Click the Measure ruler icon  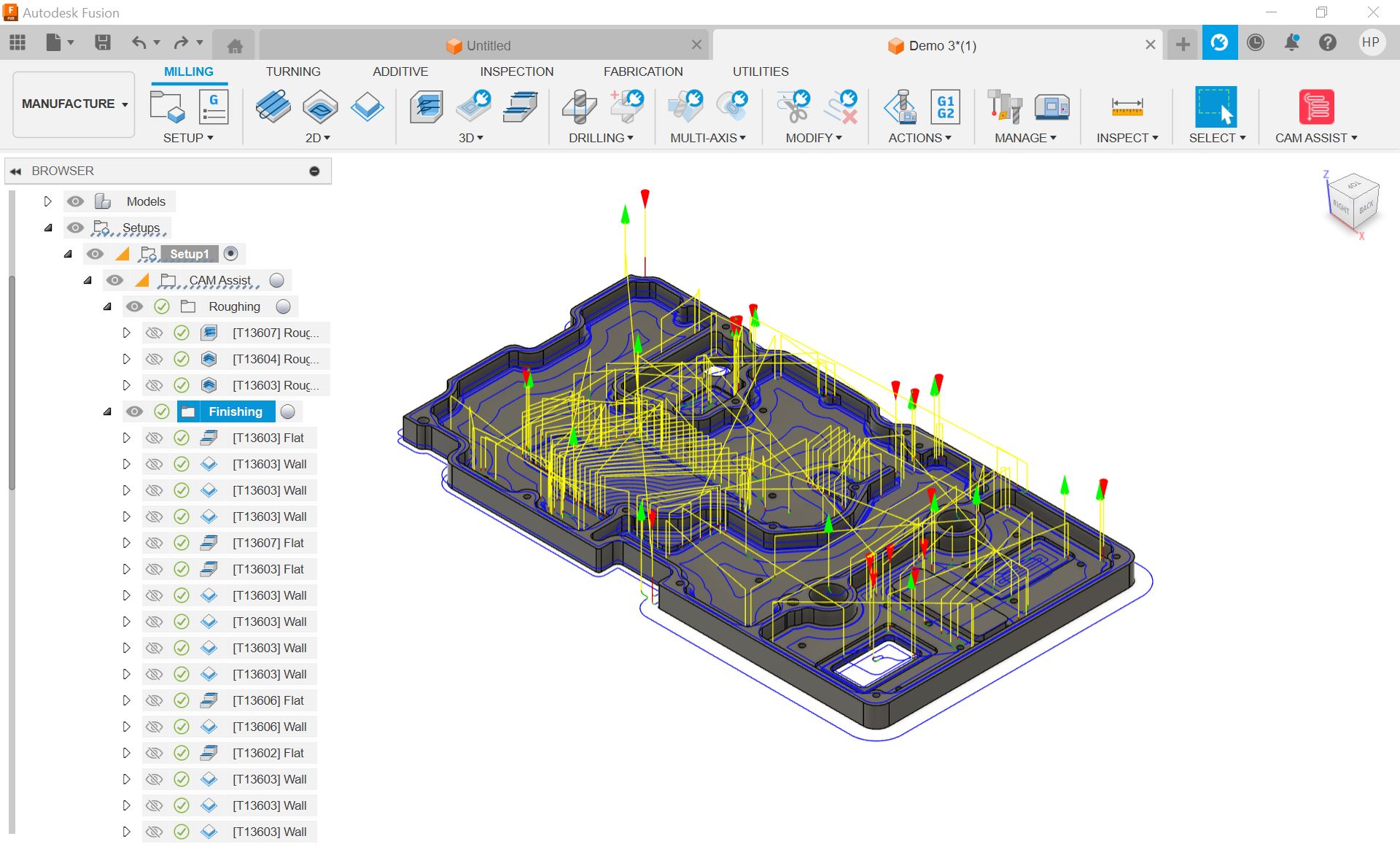pyautogui.click(x=1127, y=107)
